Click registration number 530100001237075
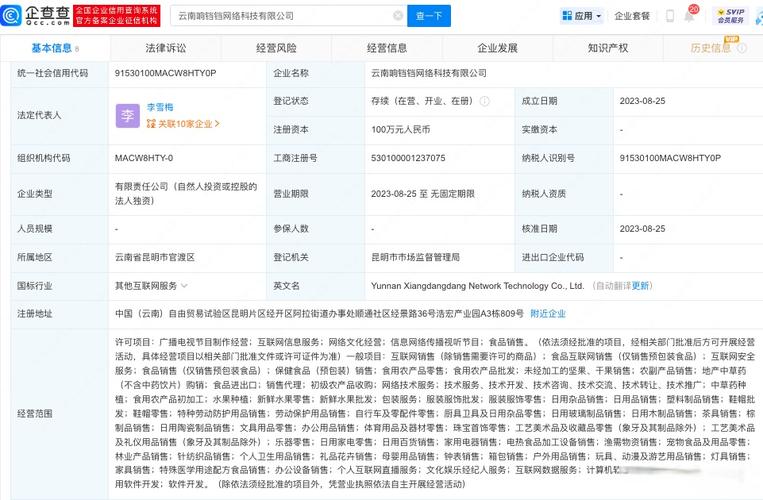763x500 pixels. pos(408,158)
